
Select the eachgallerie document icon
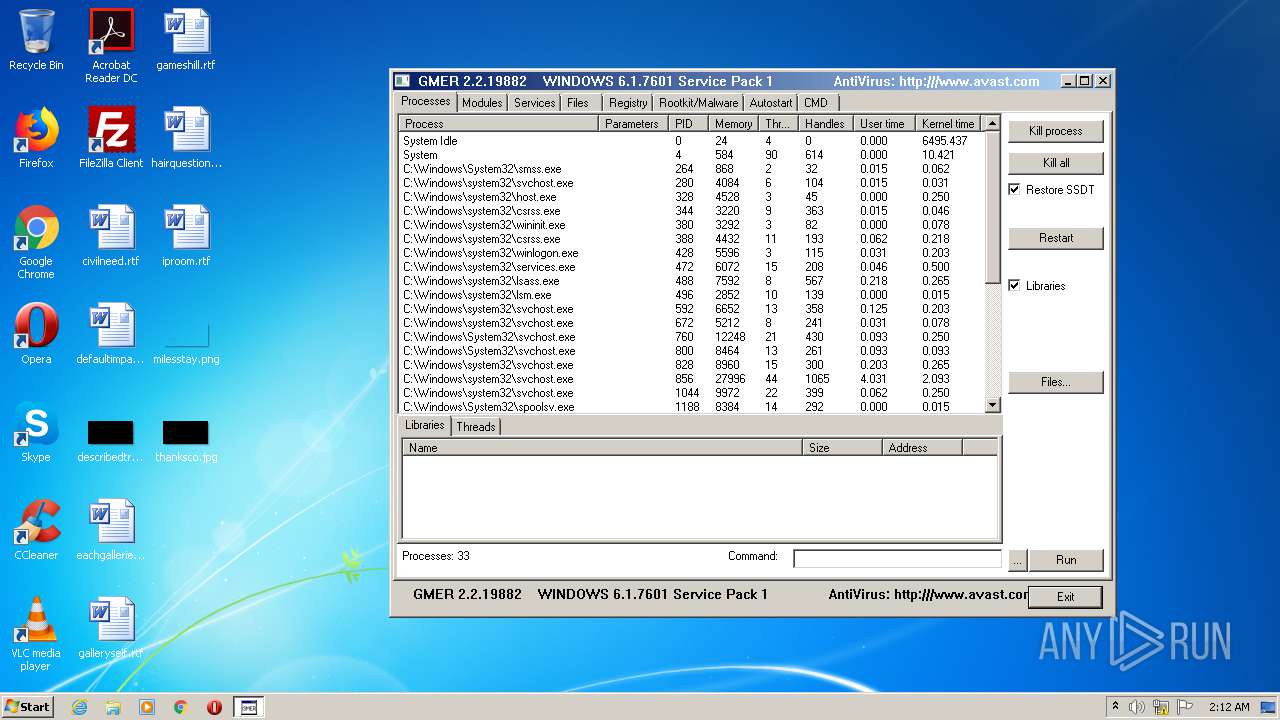[x=111, y=530]
